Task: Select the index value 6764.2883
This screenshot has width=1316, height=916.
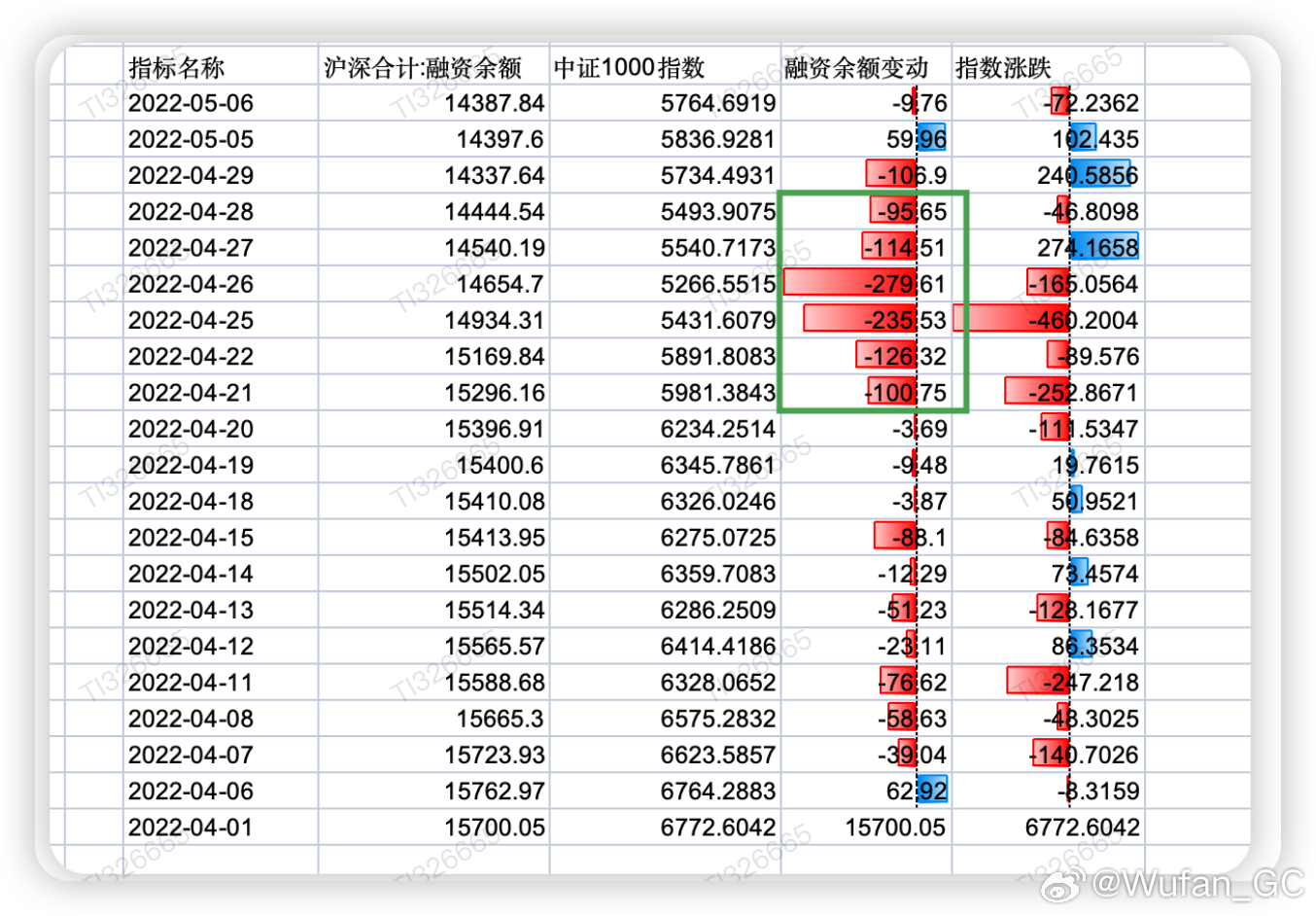Action: coord(665,791)
